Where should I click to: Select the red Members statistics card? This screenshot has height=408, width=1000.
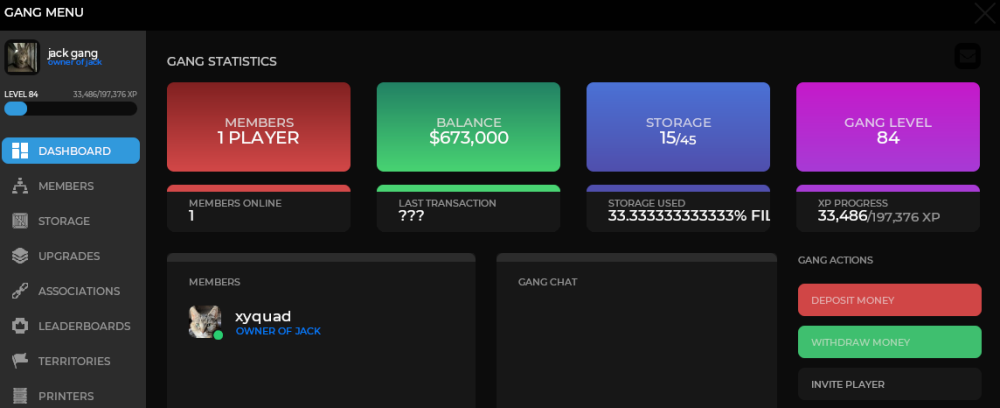coord(259,128)
